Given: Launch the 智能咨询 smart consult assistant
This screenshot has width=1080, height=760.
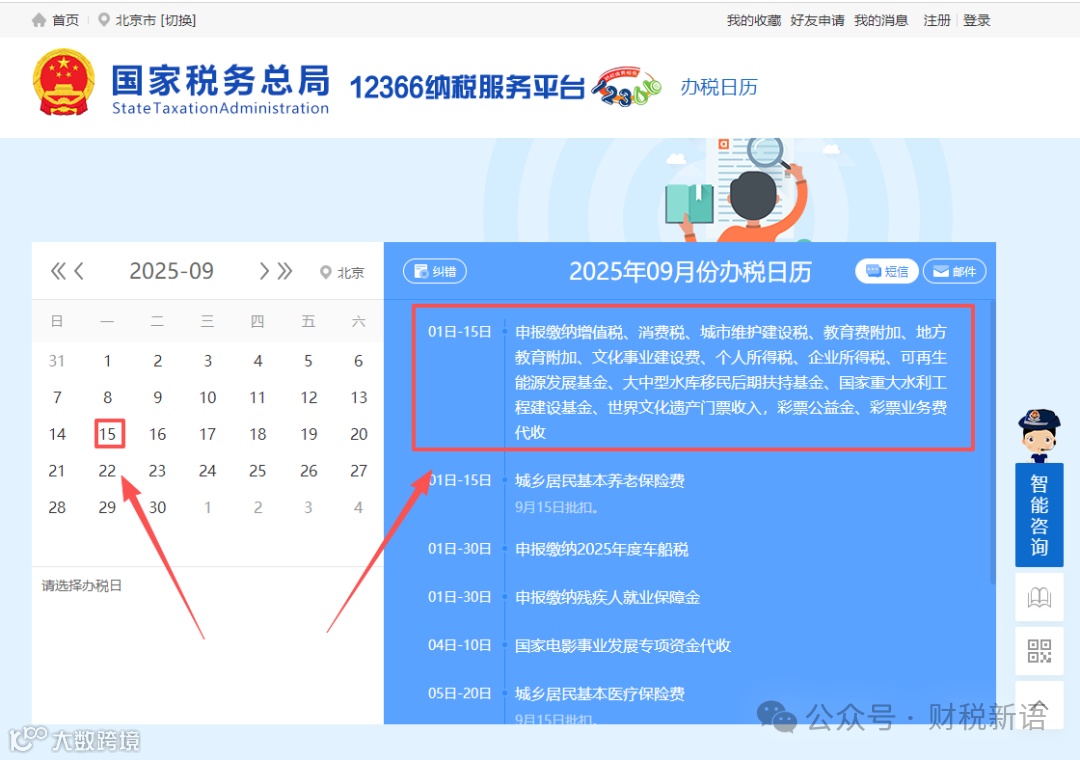Looking at the screenshot, I should click(x=1039, y=514).
